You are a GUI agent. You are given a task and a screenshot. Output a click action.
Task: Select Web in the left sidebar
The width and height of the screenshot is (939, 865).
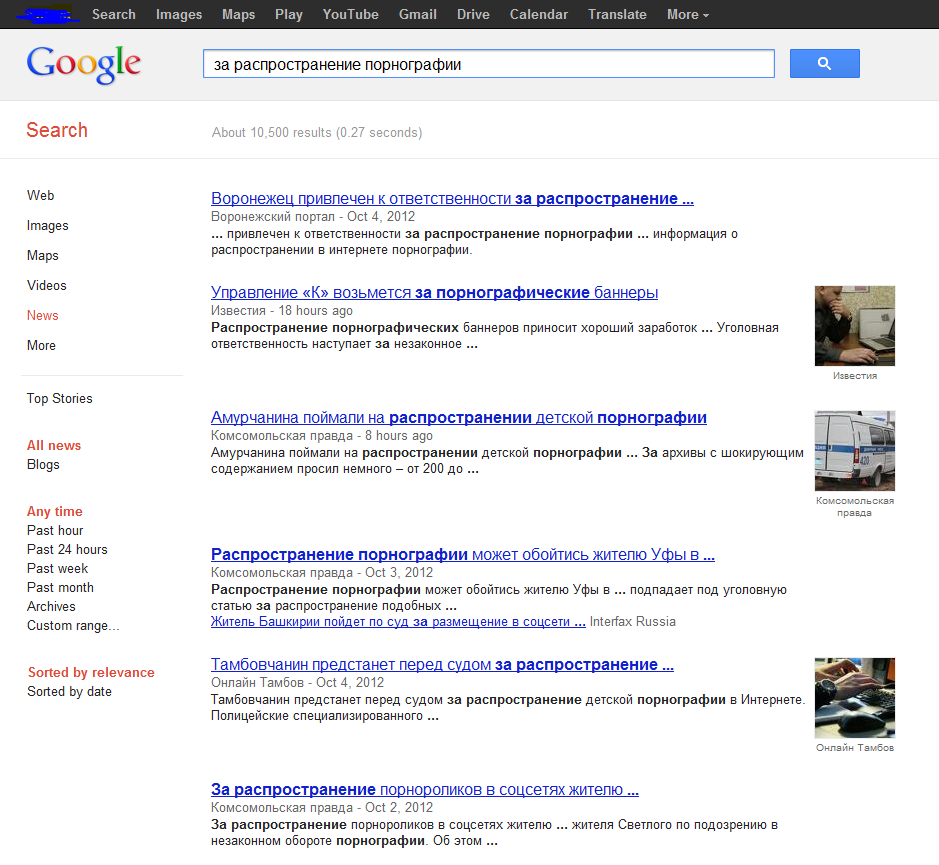(41, 195)
